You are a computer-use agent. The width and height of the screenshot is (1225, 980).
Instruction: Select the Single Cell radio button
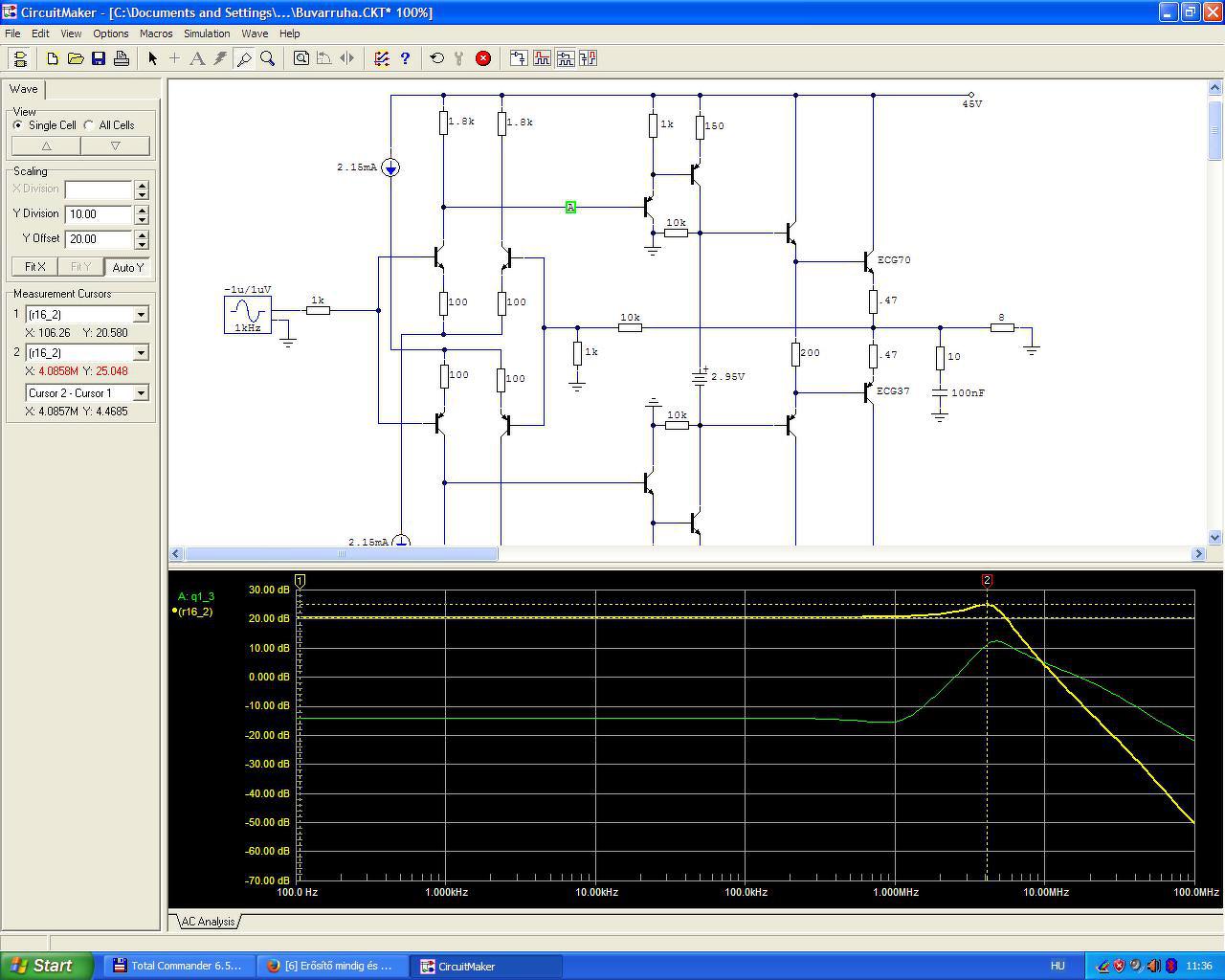pyautogui.click(x=18, y=125)
